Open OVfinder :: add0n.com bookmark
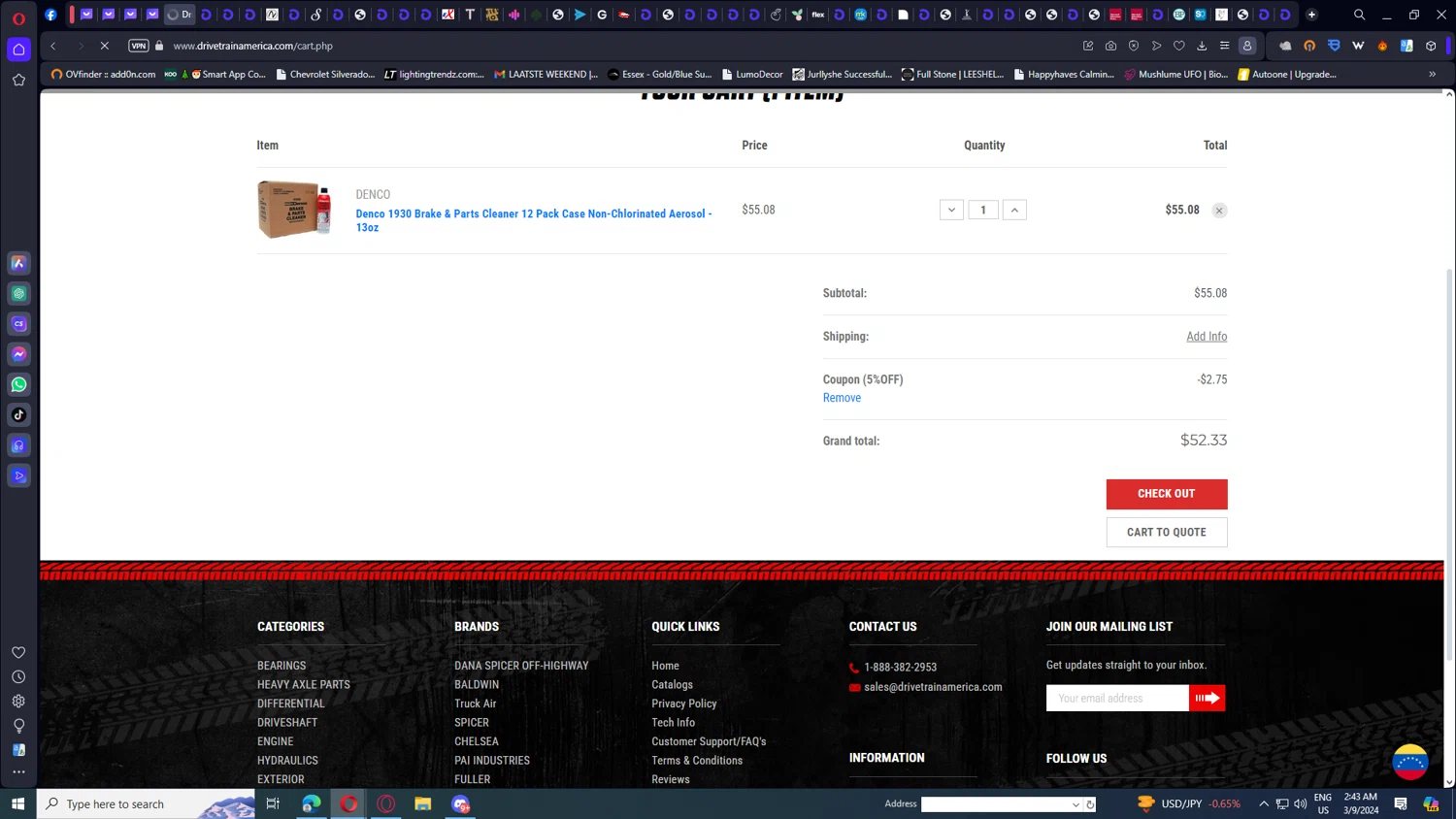Image resolution: width=1456 pixels, height=819 pixels. (x=103, y=74)
